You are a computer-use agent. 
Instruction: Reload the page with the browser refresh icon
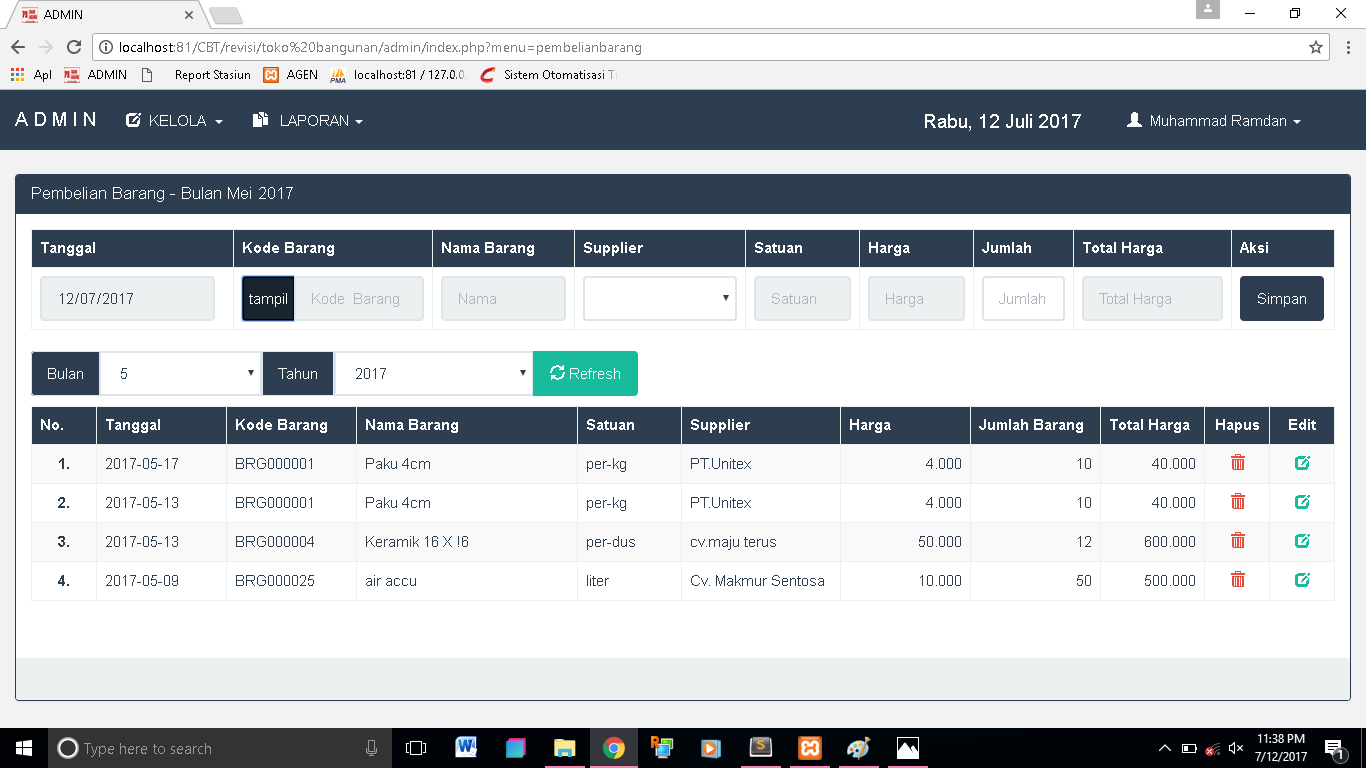pos(73,47)
